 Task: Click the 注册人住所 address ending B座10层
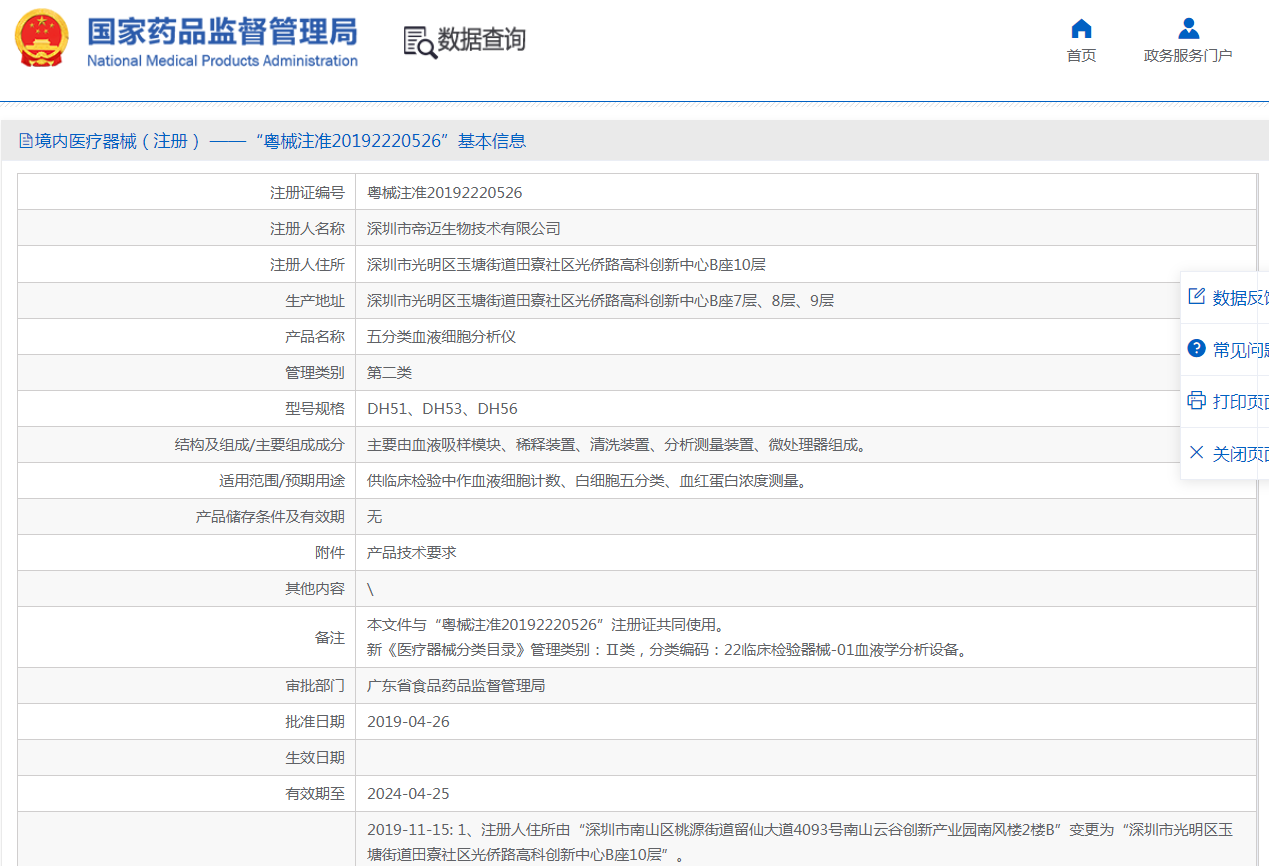566,265
